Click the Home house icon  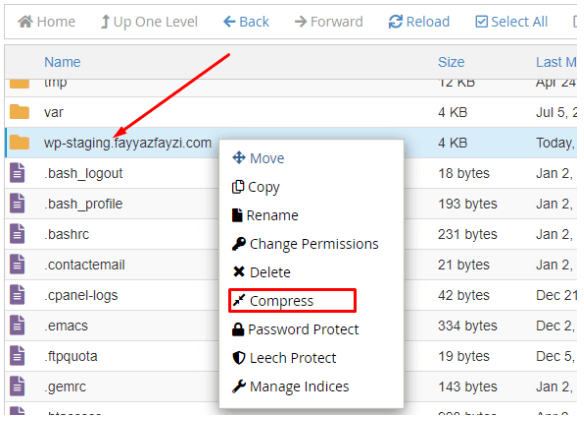[x=25, y=22]
